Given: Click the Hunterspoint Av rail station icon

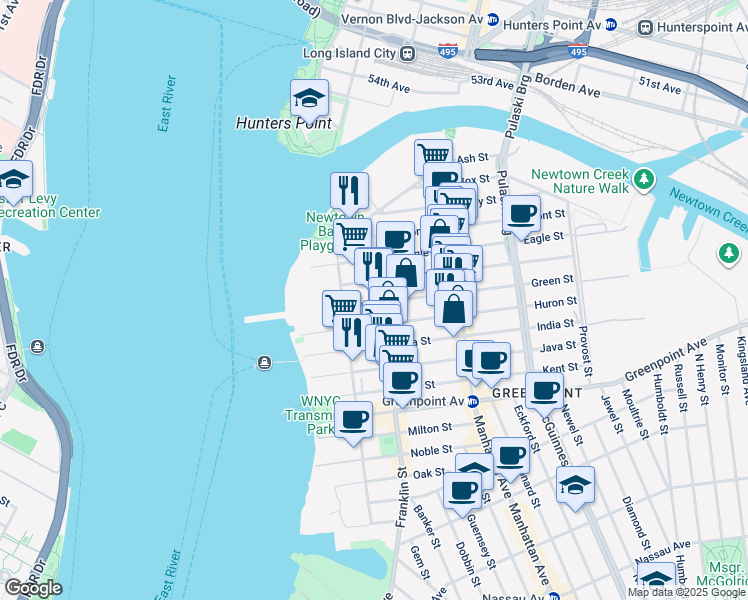Looking at the screenshot, I should click(x=645, y=28).
